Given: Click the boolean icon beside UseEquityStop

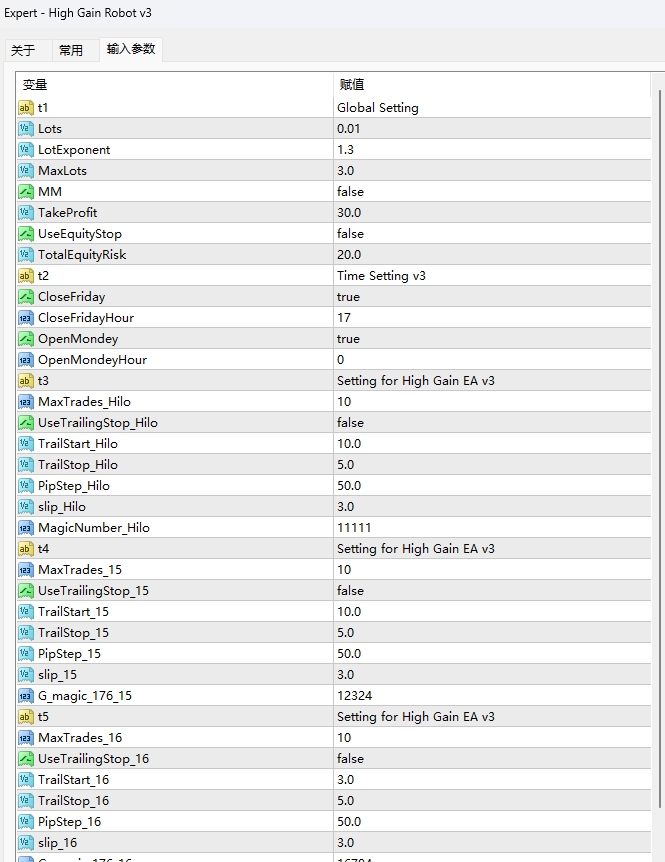Looking at the screenshot, I should [x=26, y=234].
